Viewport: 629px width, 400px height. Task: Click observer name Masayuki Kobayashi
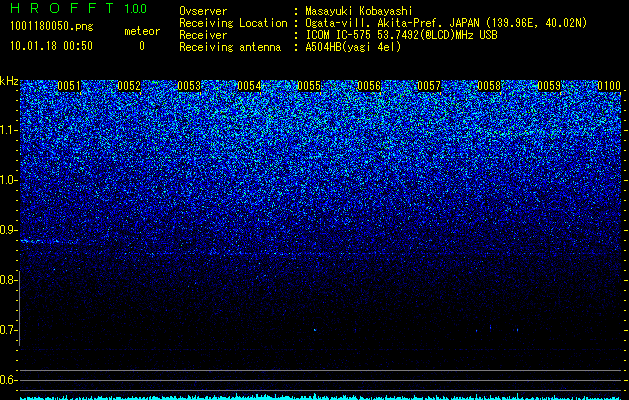(358, 11)
